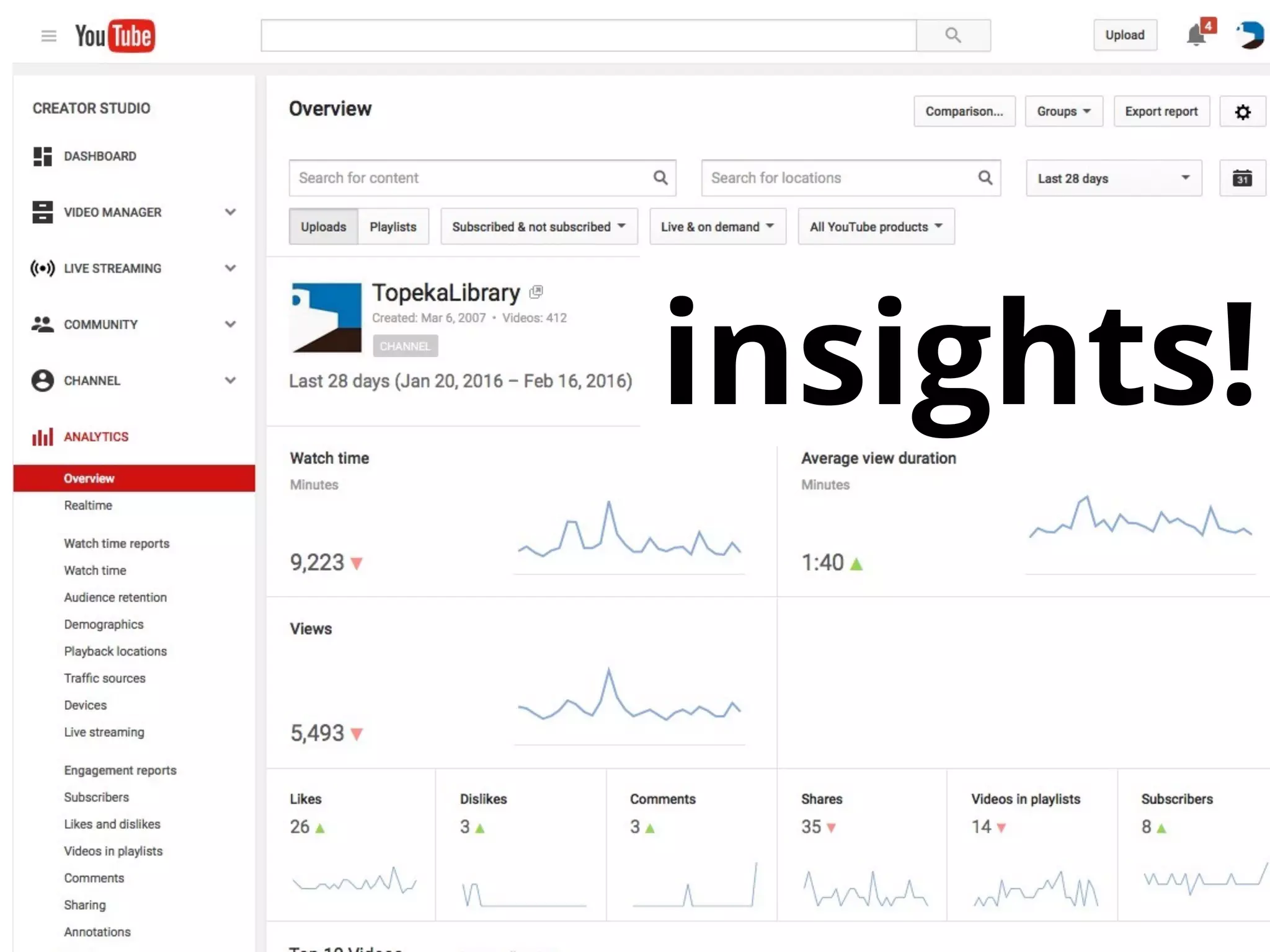The height and width of the screenshot is (952, 1270).
Task: Click the YouTube search magnifier button
Action: [x=952, y=35]
